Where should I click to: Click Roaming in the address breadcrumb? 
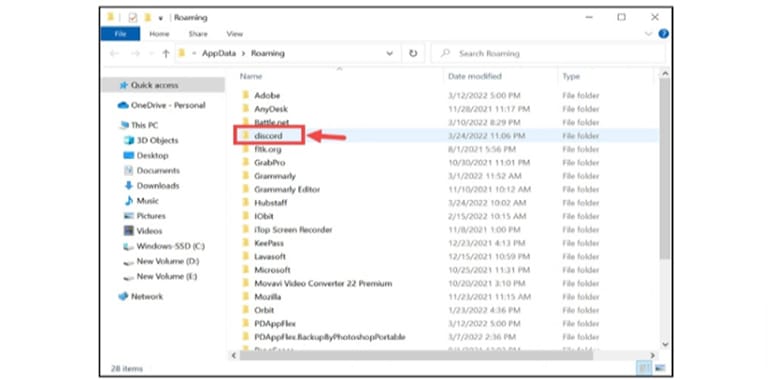[267, 53]
